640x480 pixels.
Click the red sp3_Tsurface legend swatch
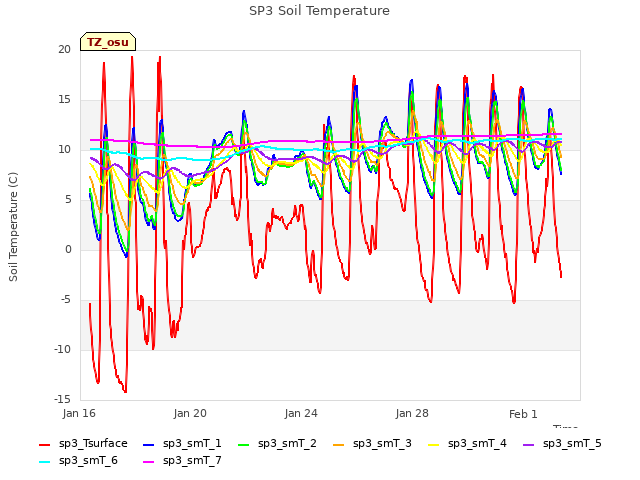[44, 444]
